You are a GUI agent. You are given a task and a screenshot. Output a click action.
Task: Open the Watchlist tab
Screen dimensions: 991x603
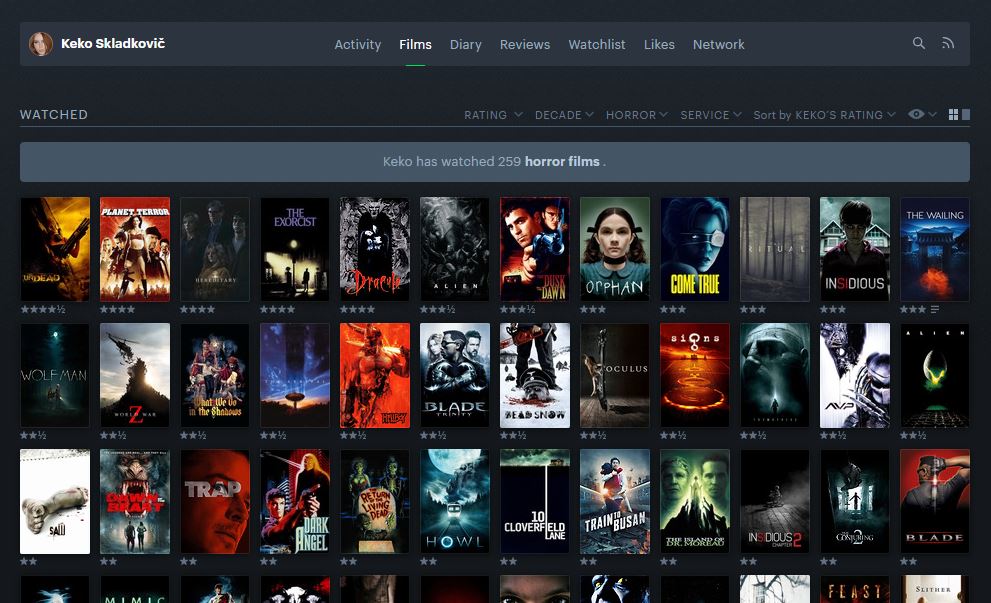coord(597,44)
